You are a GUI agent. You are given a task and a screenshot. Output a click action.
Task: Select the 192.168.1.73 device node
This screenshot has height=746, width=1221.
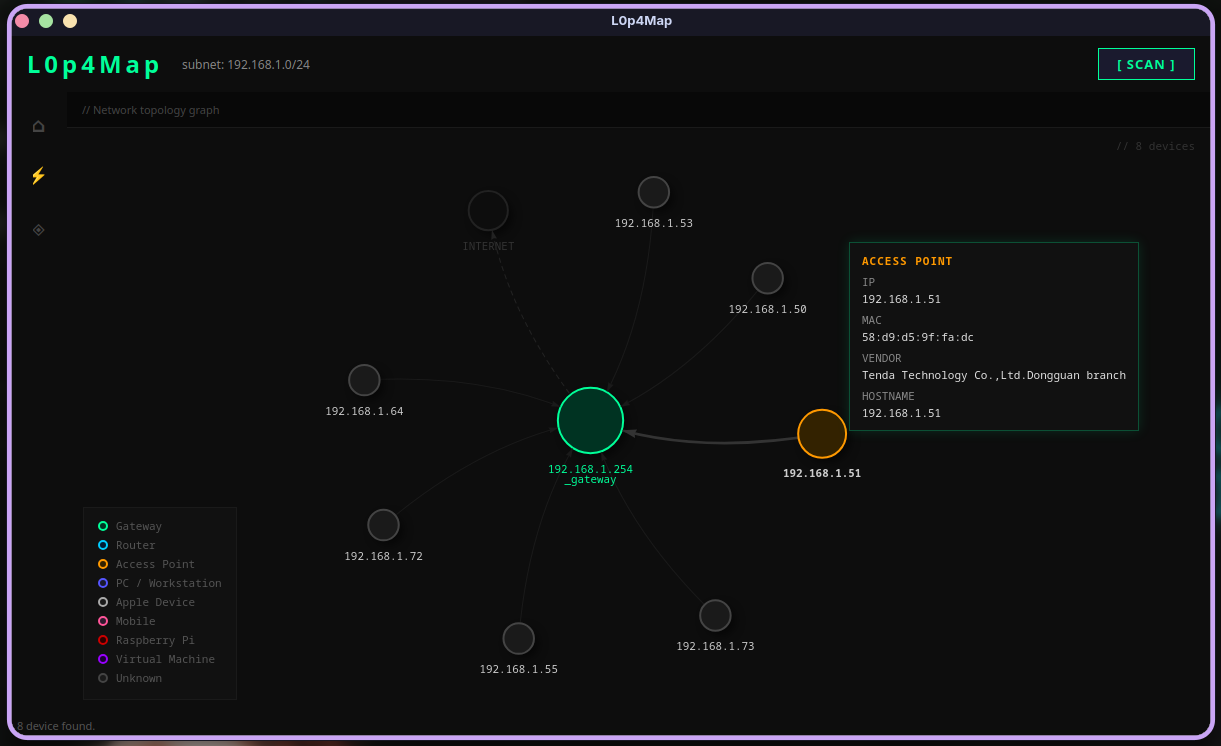click(x=715, y=615)
